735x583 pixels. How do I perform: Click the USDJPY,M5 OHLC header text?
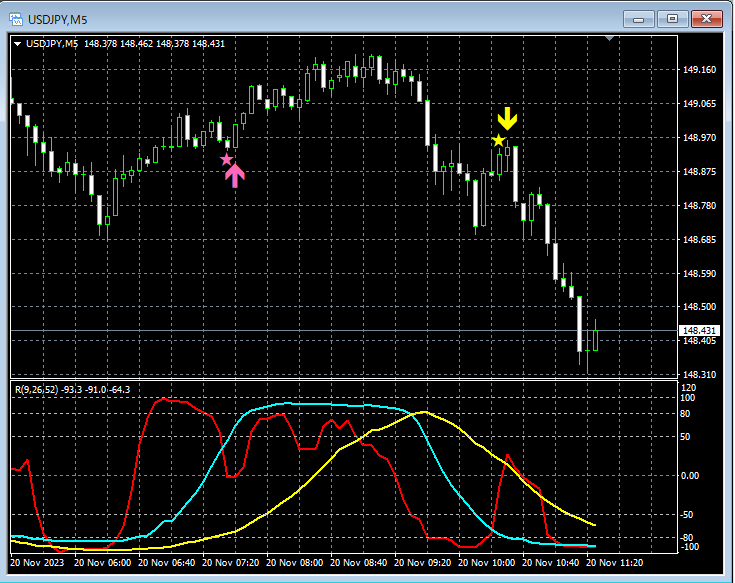(125, 44)
